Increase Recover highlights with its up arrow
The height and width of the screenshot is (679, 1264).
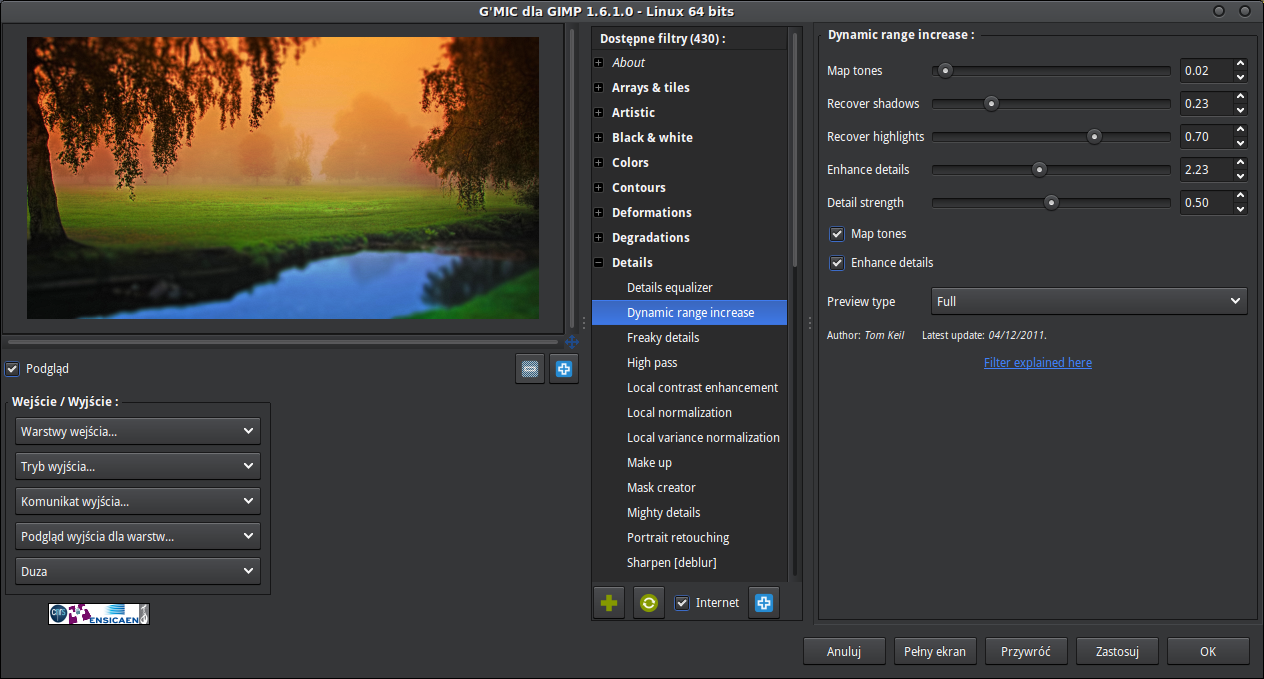(1240, 131)
